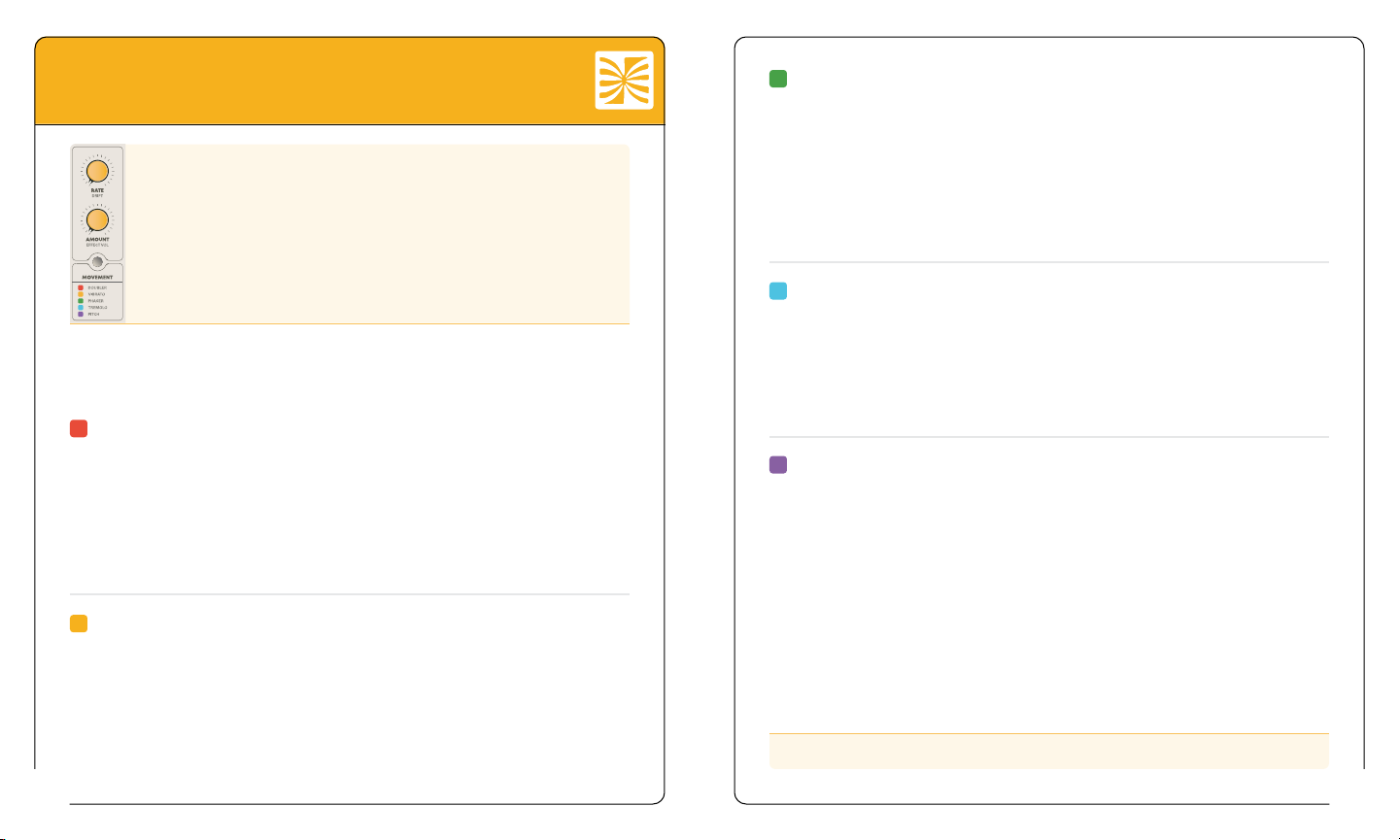Click the cream note bar at right page bottom
1400x840 pixels.
[x=1049, y=752]
